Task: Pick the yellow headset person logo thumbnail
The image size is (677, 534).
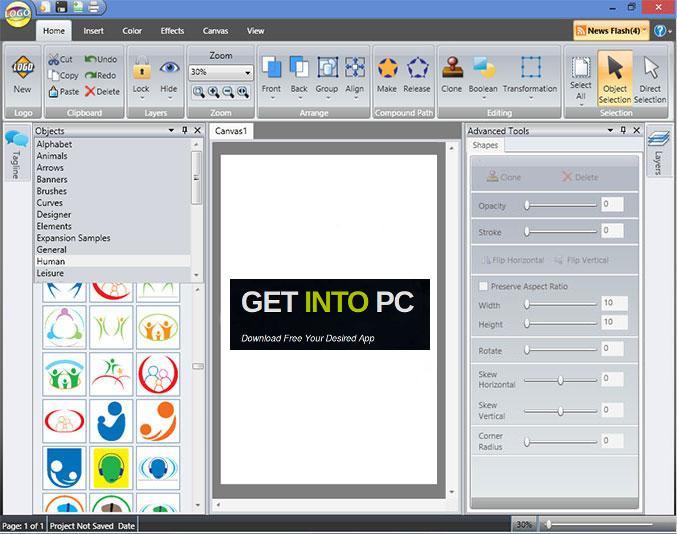Action: (111, 468)
